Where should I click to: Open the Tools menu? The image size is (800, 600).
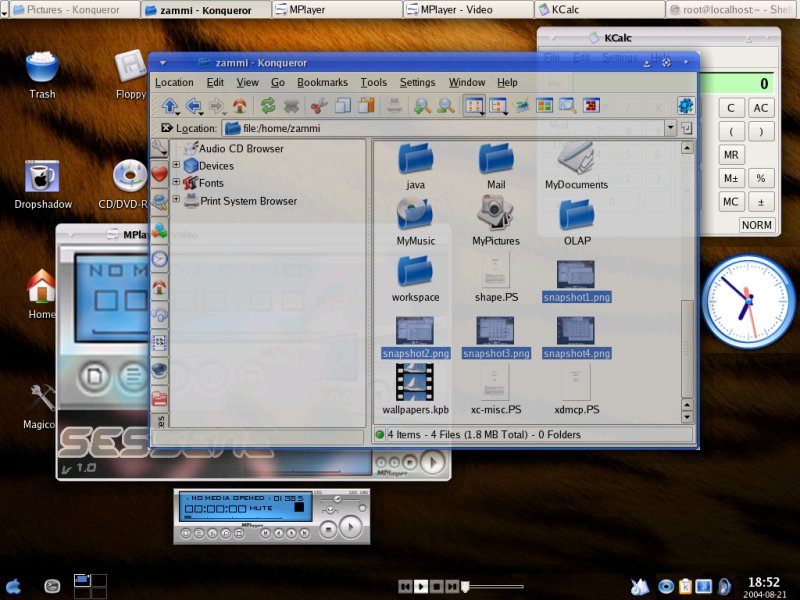point(373,82)
